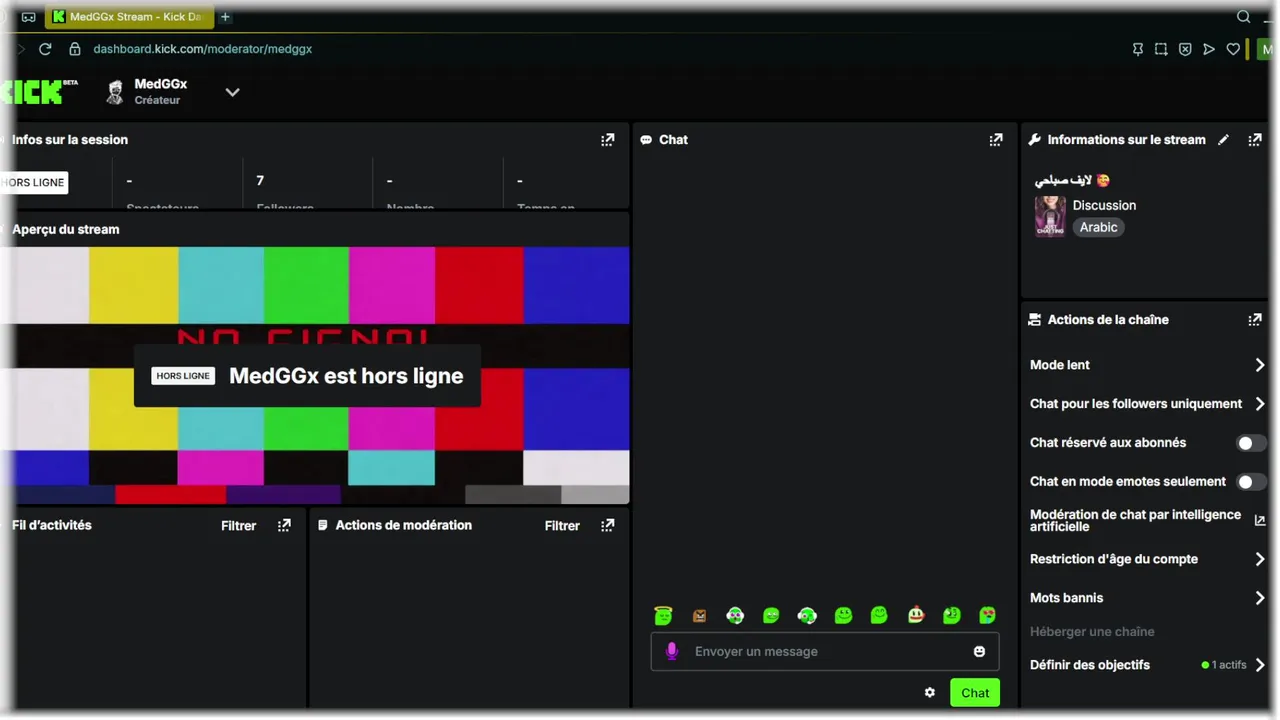The height and width of the screenshot is (720, 1280).
Task: Click Héberger une chaîne
Action: click(1092, 632)
